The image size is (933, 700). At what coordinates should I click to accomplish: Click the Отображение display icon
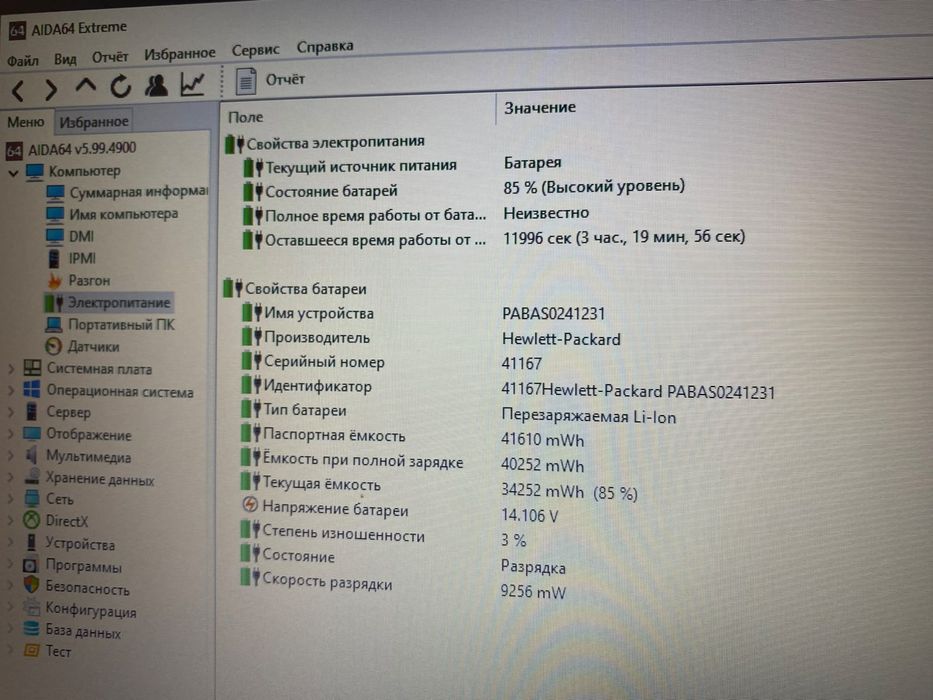click(x=32, y=433)
